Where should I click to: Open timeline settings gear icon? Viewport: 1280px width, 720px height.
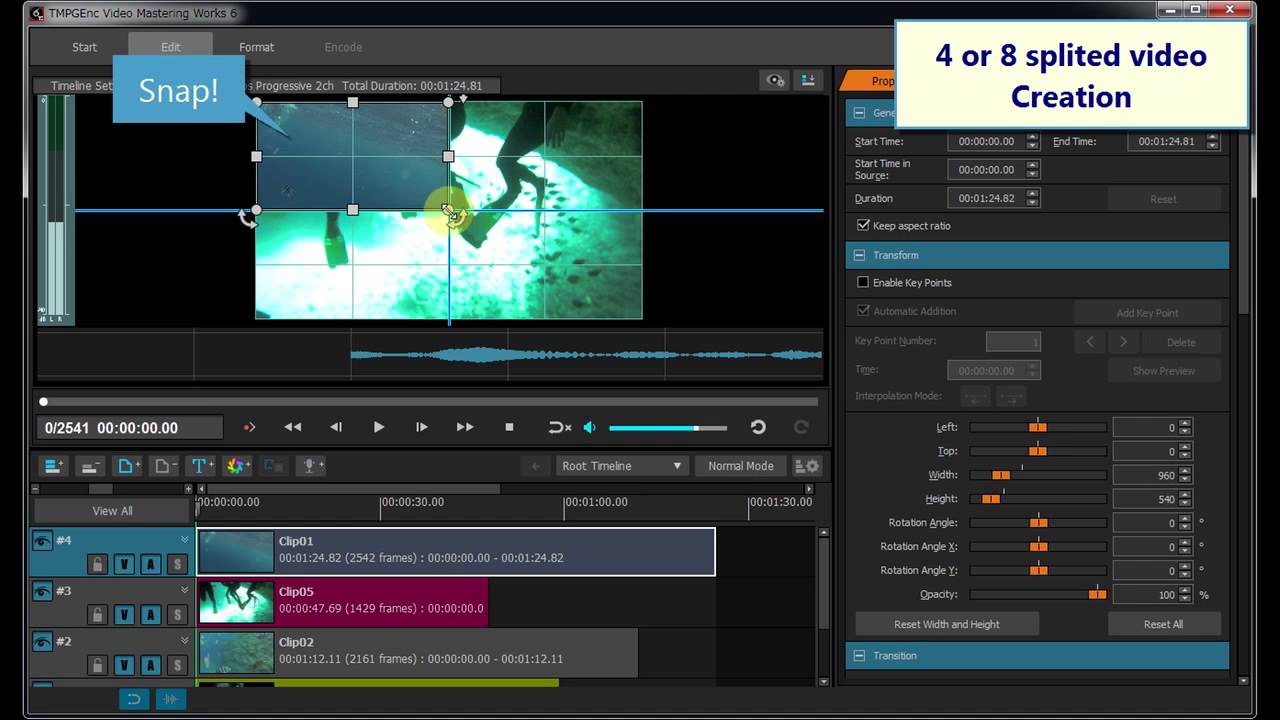click(x=806, y=466)
